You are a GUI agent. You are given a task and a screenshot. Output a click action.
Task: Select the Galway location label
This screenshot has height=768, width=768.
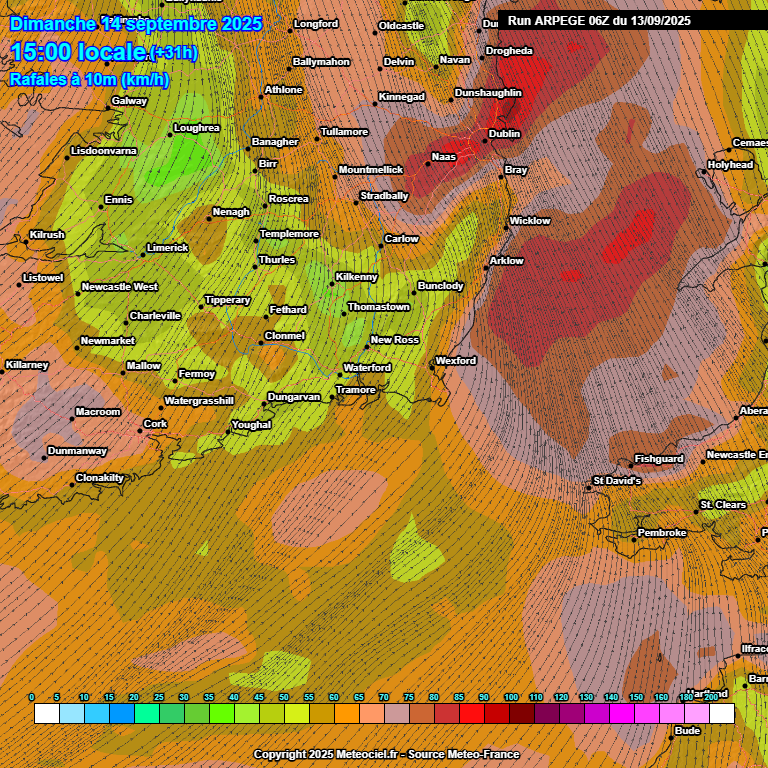pos(129,101)
